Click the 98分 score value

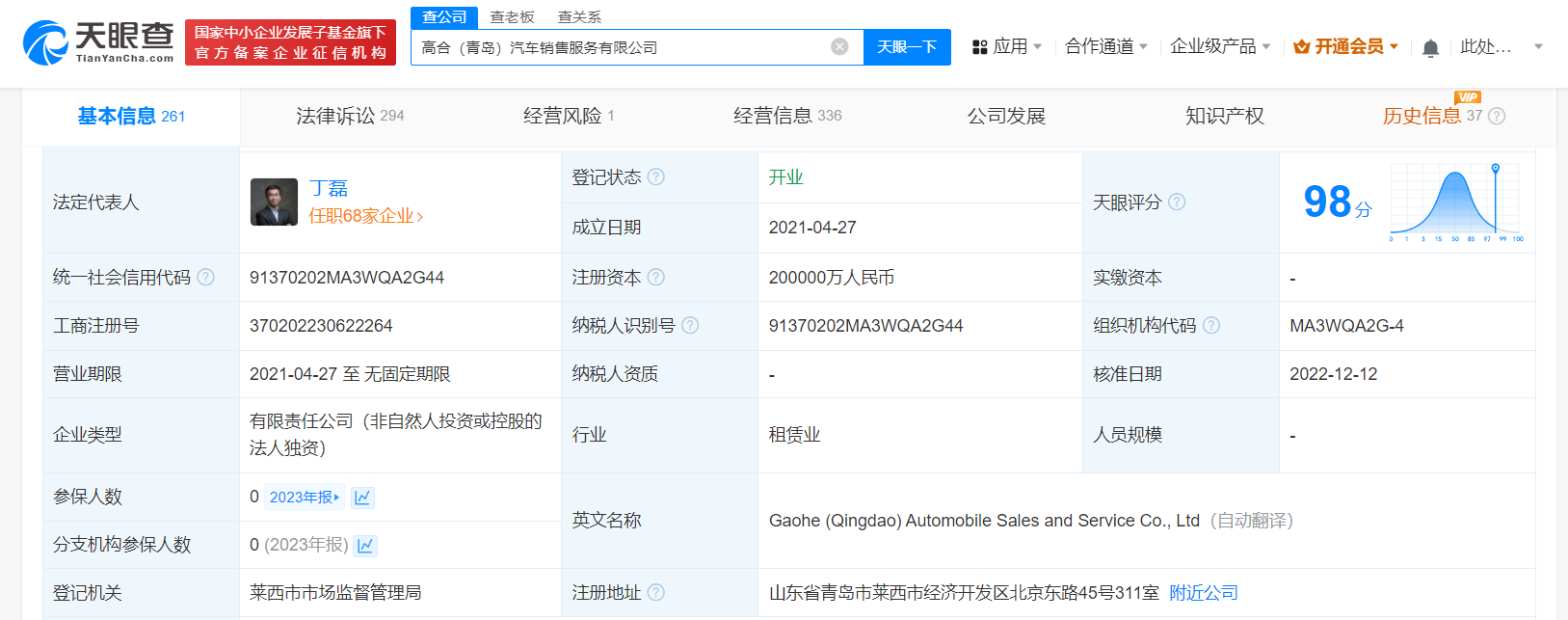1338,202
